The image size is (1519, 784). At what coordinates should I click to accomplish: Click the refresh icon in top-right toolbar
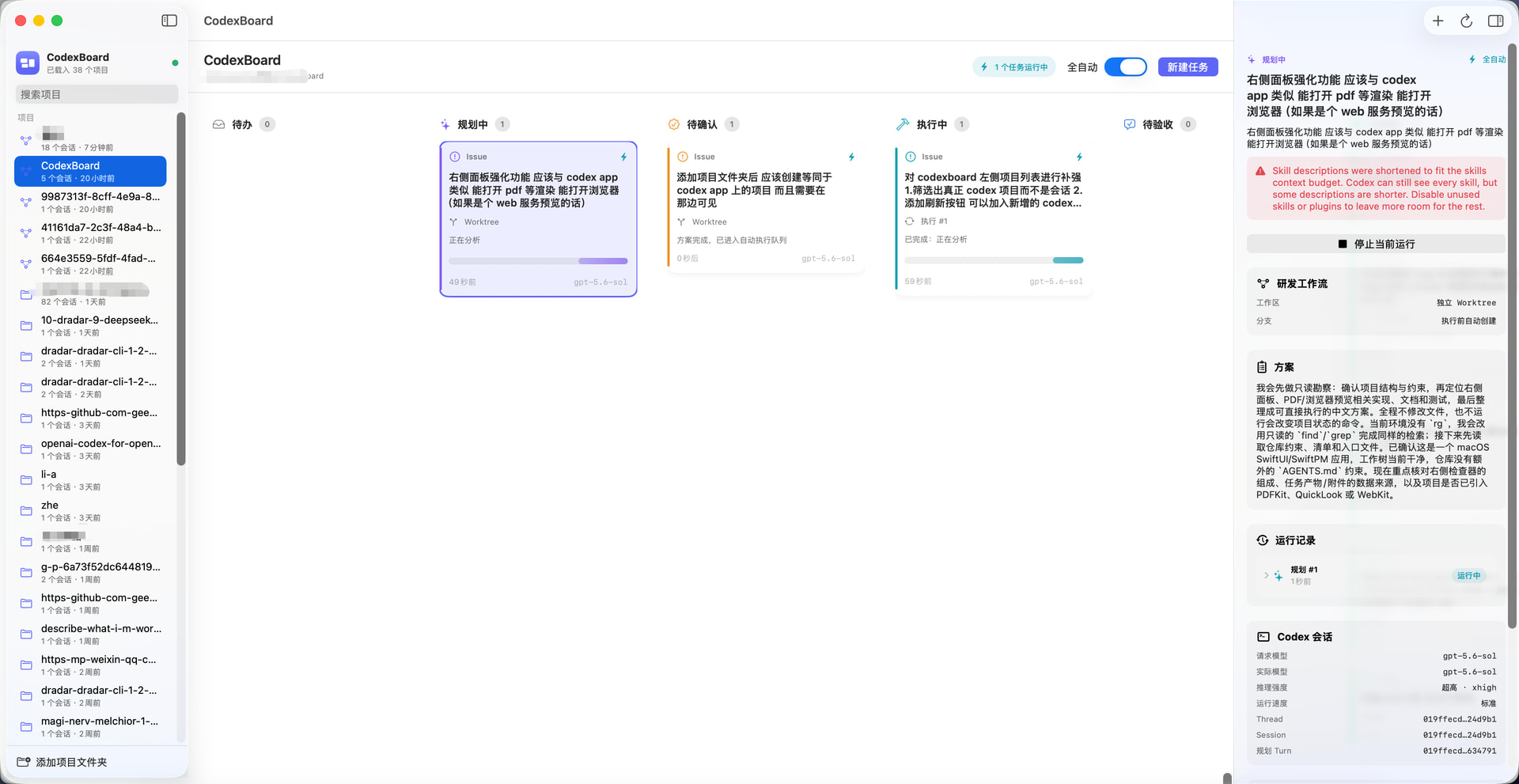click(1466, 21)
